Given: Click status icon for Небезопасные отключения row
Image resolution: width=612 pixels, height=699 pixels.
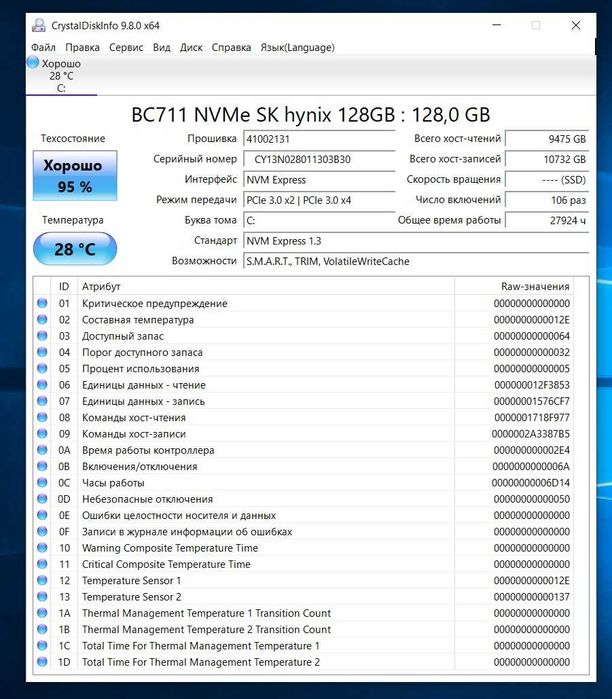Looking at the screenshot, I should [42, 498].
